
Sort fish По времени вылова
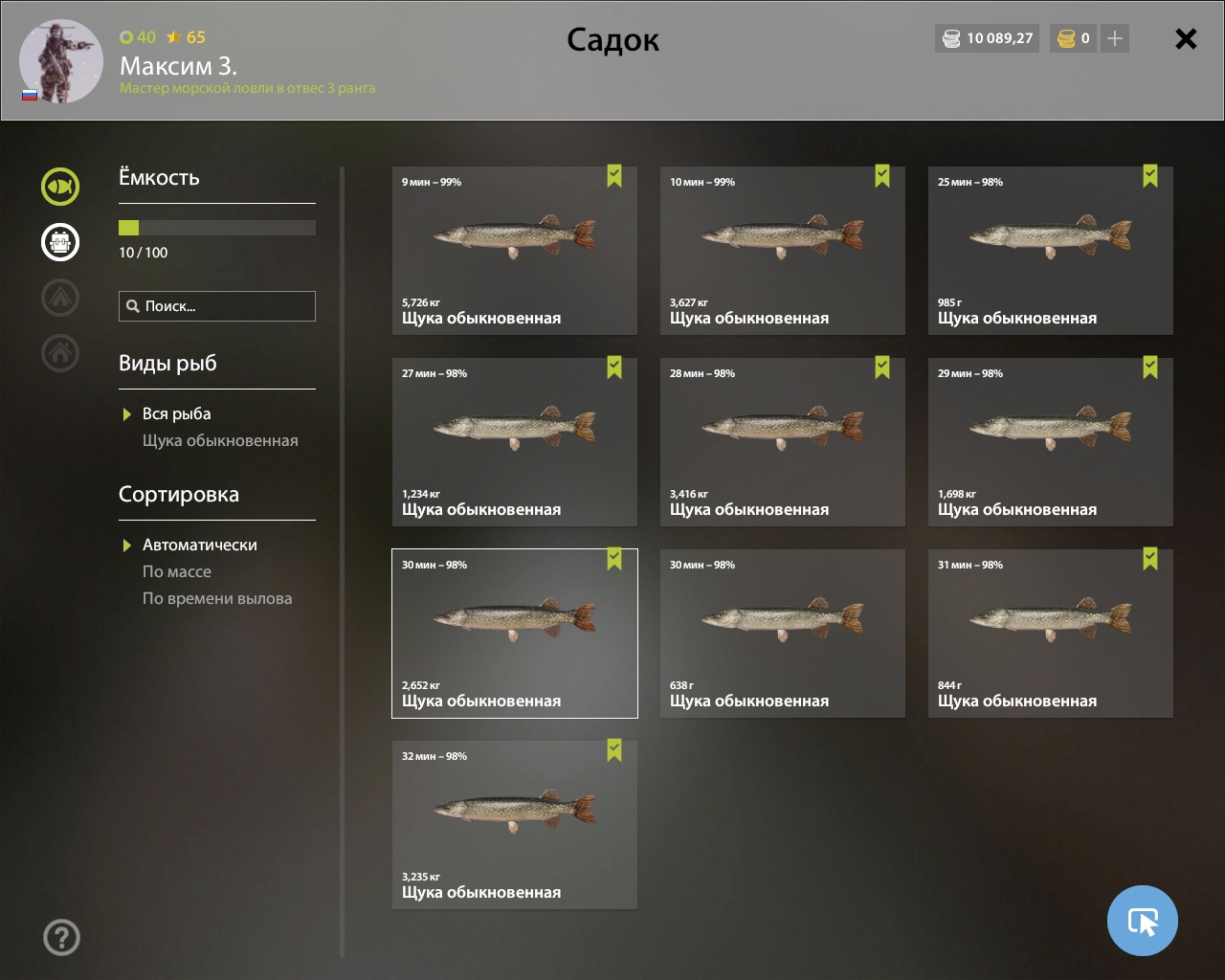(217, 598)
